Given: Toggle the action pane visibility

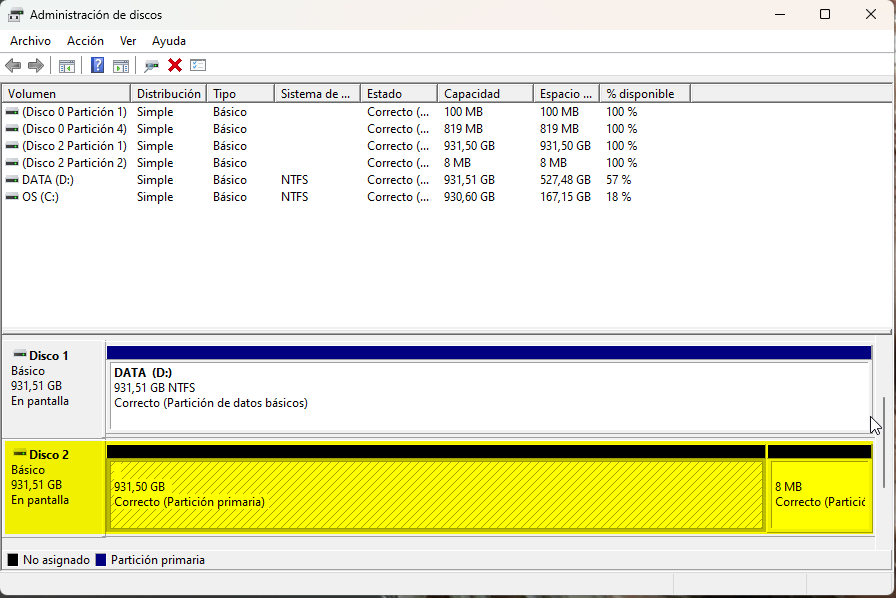Looking at the screenshot, I should coord(121,65).
